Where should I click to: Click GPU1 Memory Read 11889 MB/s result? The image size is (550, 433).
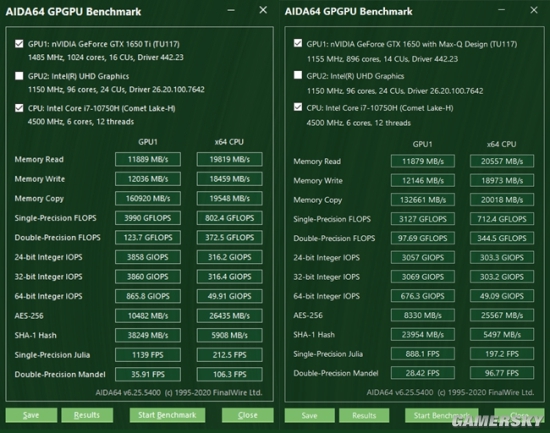coord(148,159)
